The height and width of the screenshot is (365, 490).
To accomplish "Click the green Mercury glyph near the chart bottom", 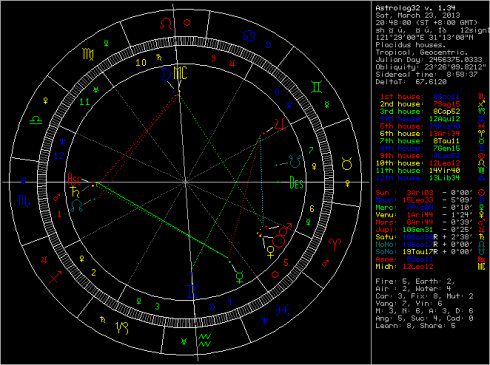I will (239, 277).
